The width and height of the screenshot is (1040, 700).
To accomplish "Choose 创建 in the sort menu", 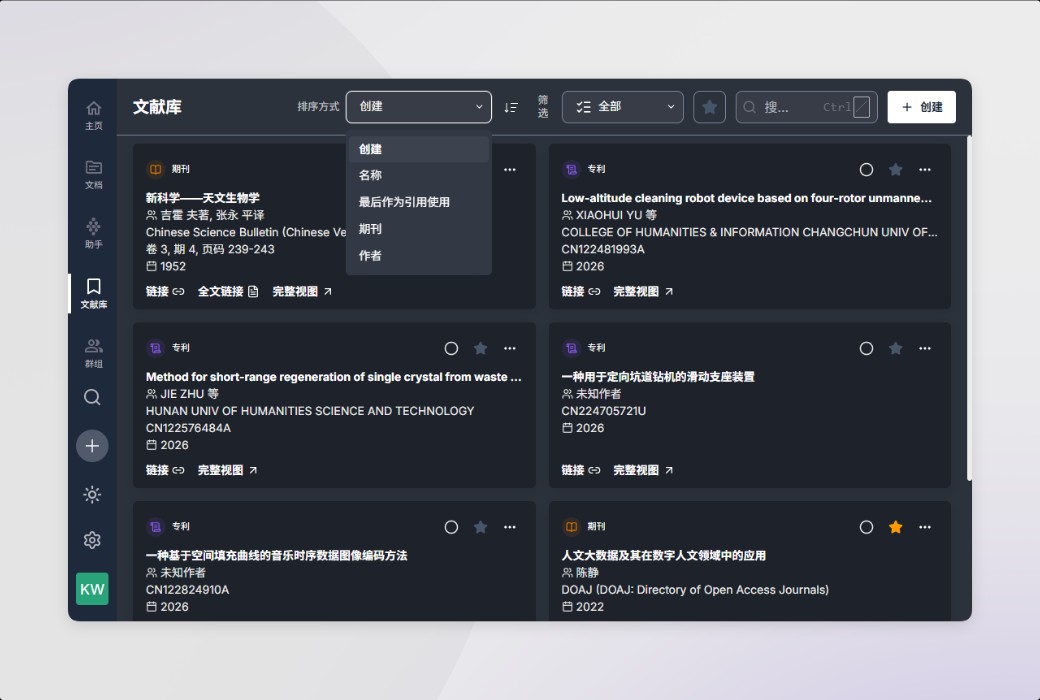I will click(419, 149).
